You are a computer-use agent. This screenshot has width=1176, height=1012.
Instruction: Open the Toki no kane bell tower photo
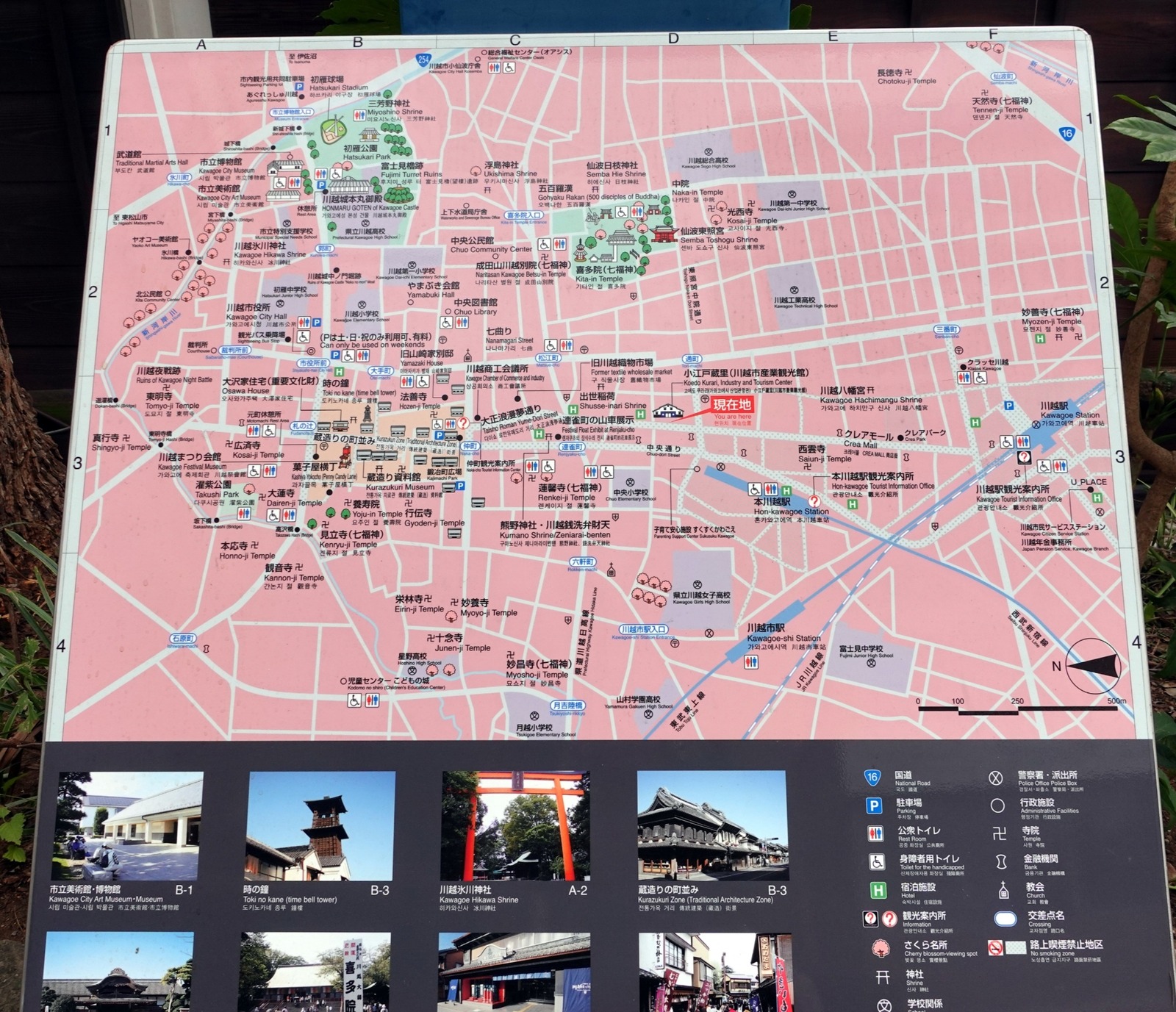(x=321, y=825)
